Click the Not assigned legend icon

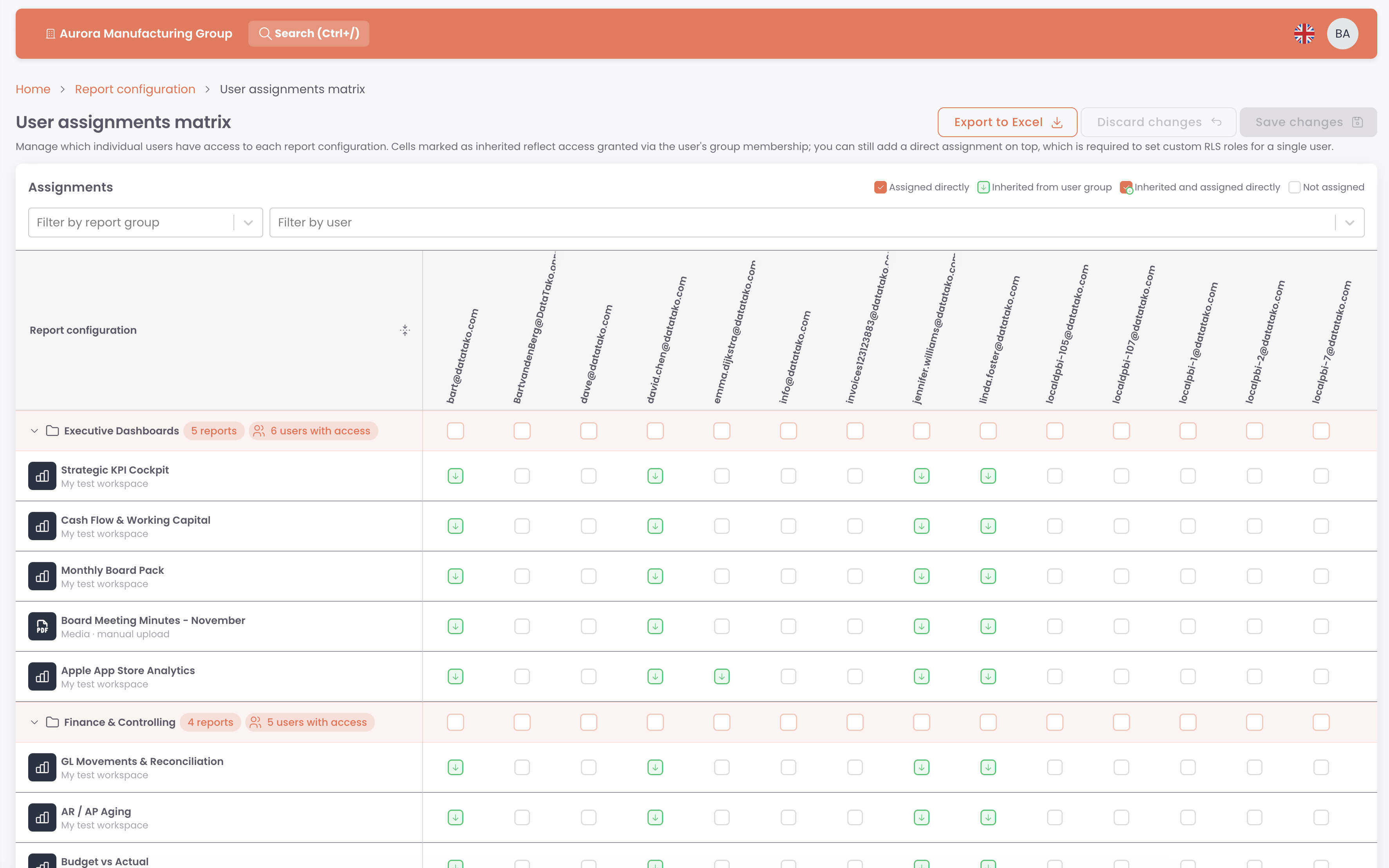pos(1294,187)
